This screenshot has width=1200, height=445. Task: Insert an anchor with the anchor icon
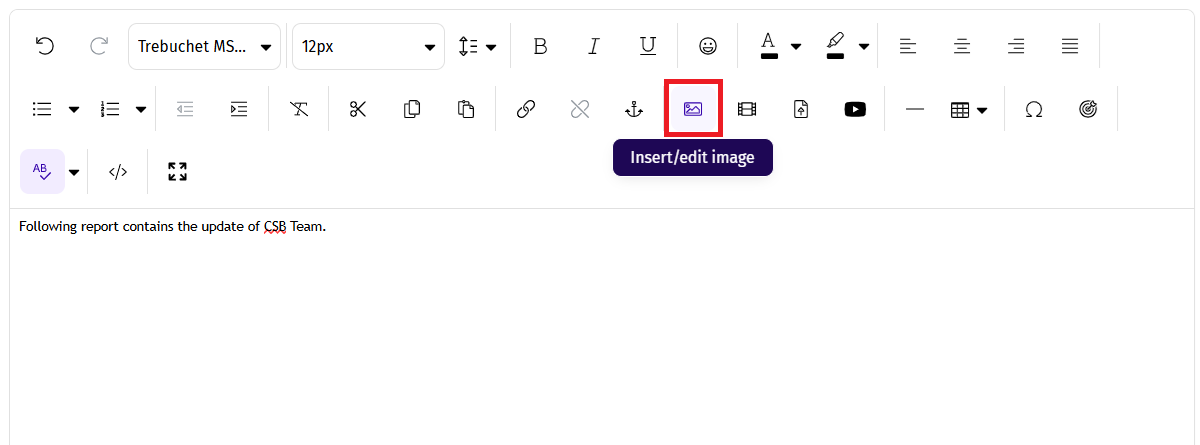coord(634,109)
